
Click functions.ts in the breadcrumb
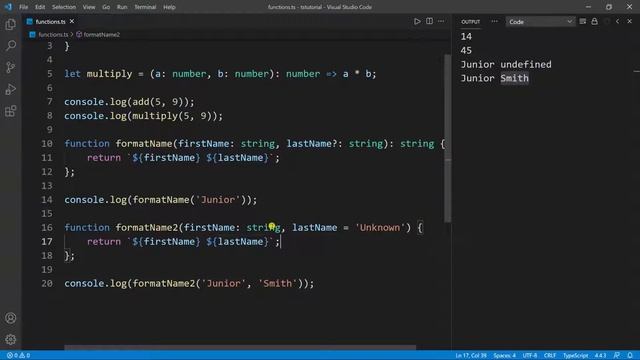coord(53,35)
